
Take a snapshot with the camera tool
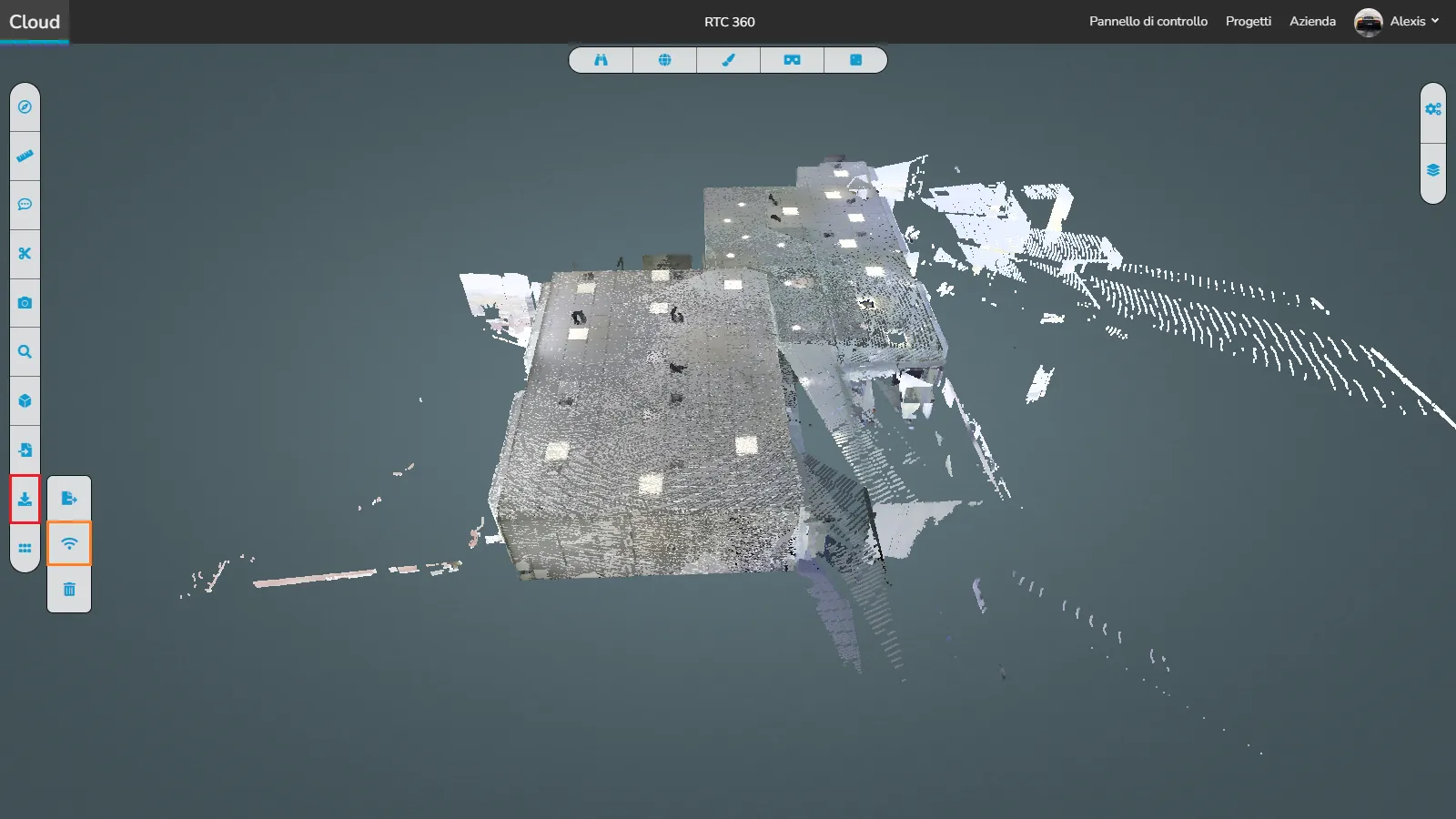pos(25,303)
